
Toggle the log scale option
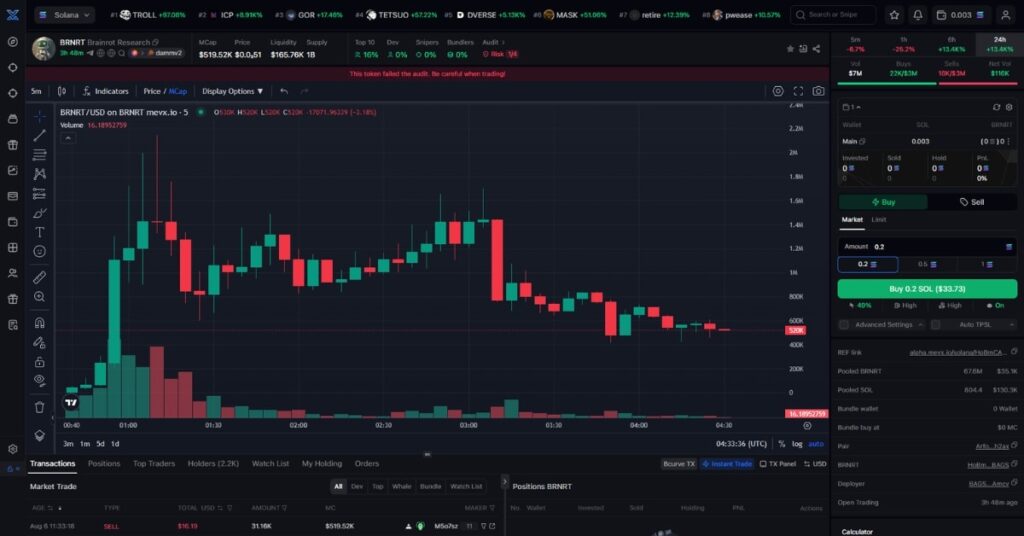pyautogui.click(x=797, y=444)
